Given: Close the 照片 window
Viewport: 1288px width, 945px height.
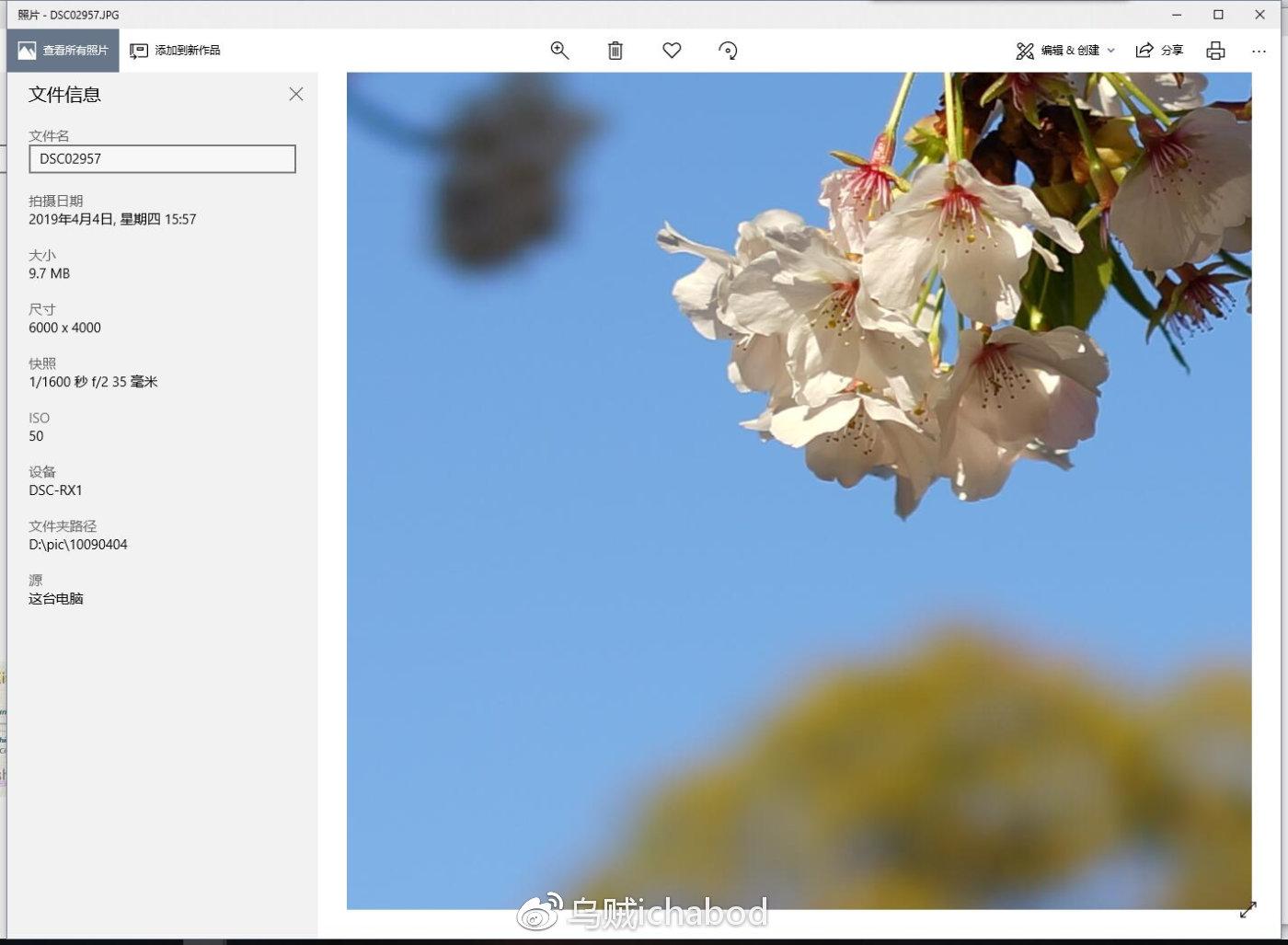Looking at the screenshot, I should tap(1260, 15).
